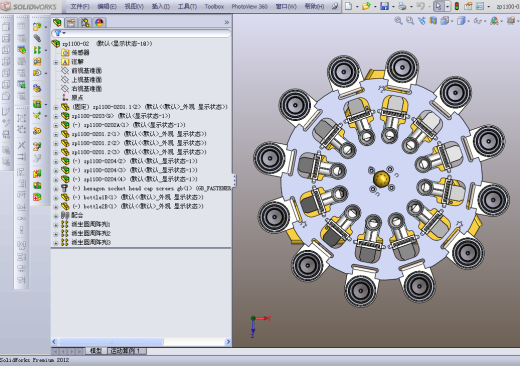
Task: Expand the (-) zp1100-0202A<1> component
Action: 56,125
